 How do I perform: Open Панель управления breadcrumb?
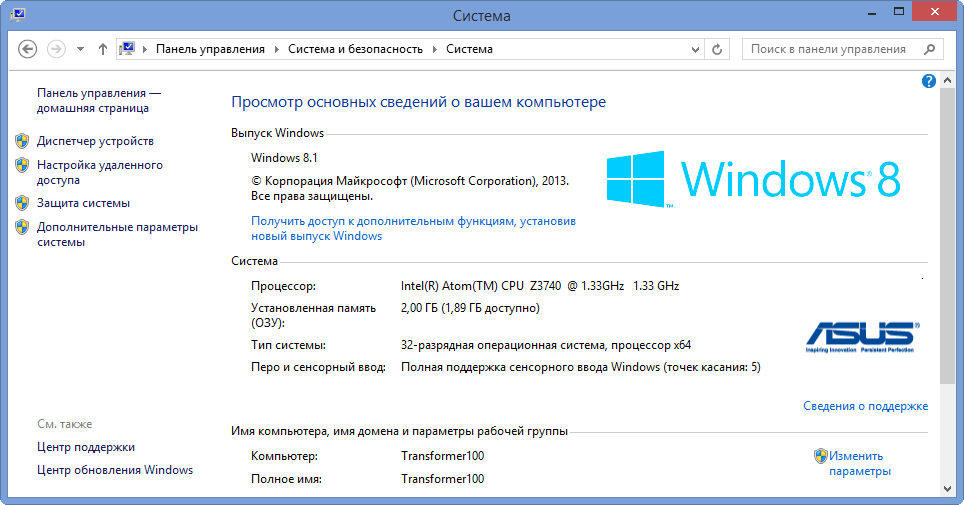(210, 49)
